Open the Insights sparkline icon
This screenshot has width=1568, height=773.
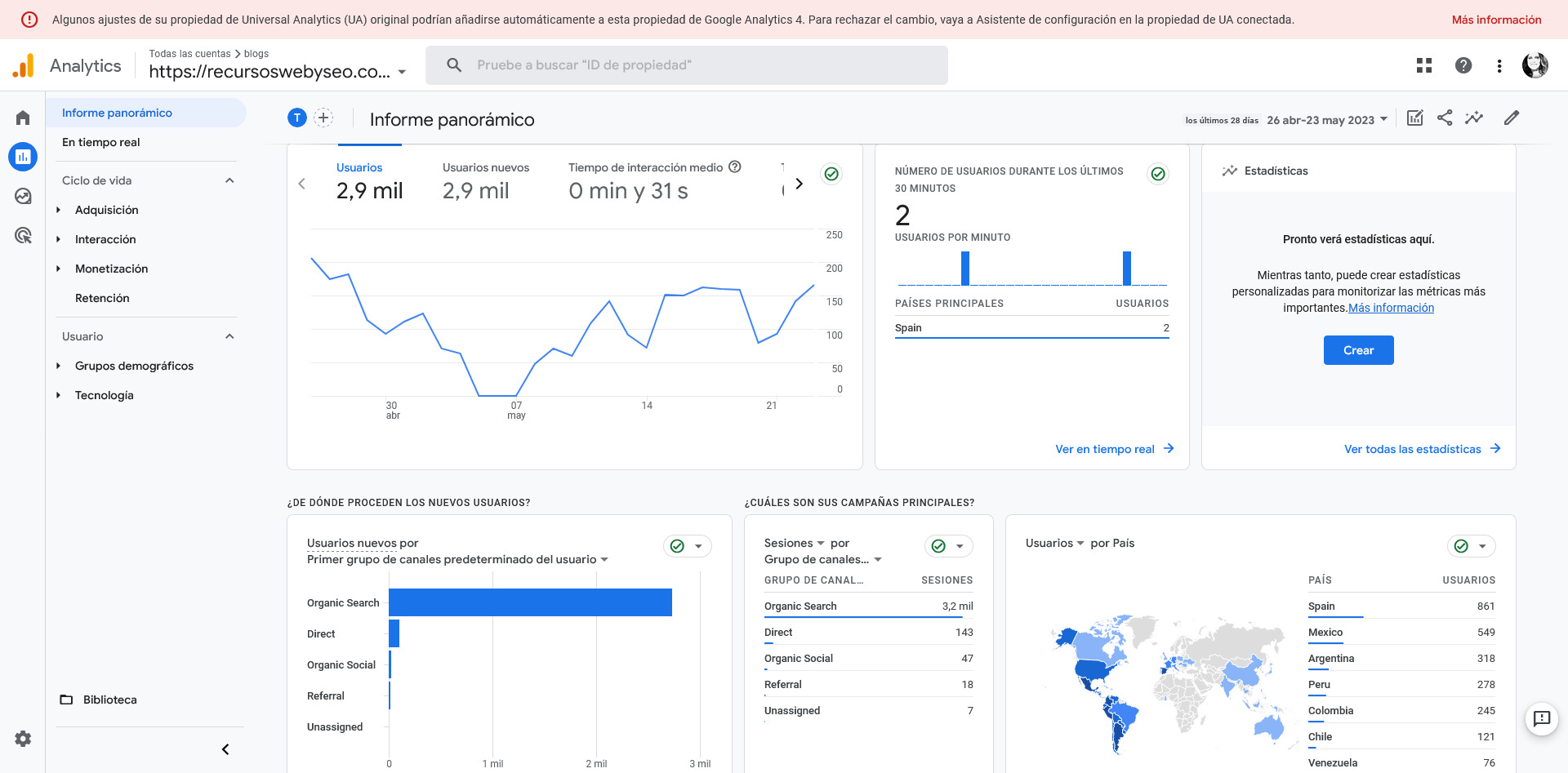point(1474,118)
